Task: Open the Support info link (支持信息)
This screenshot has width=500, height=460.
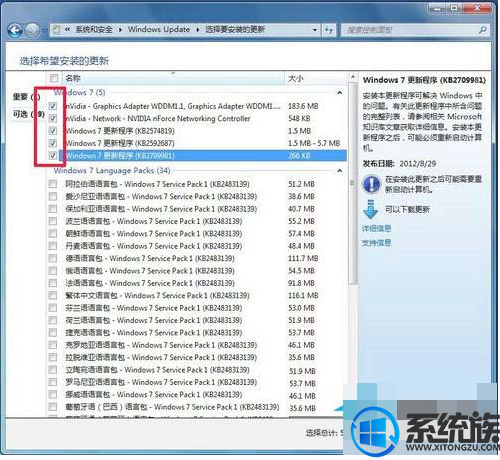Action: 376,243
